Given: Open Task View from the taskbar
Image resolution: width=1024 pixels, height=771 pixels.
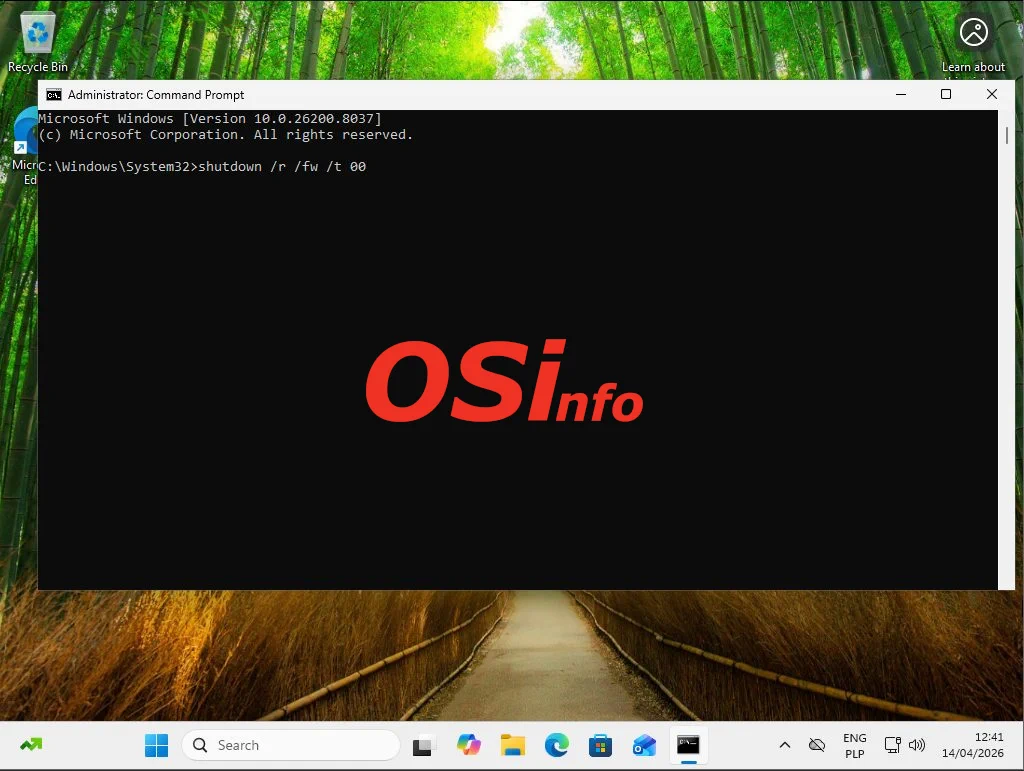Looking at the screenshot, I should pyautogui.click(x=425, y=745).
